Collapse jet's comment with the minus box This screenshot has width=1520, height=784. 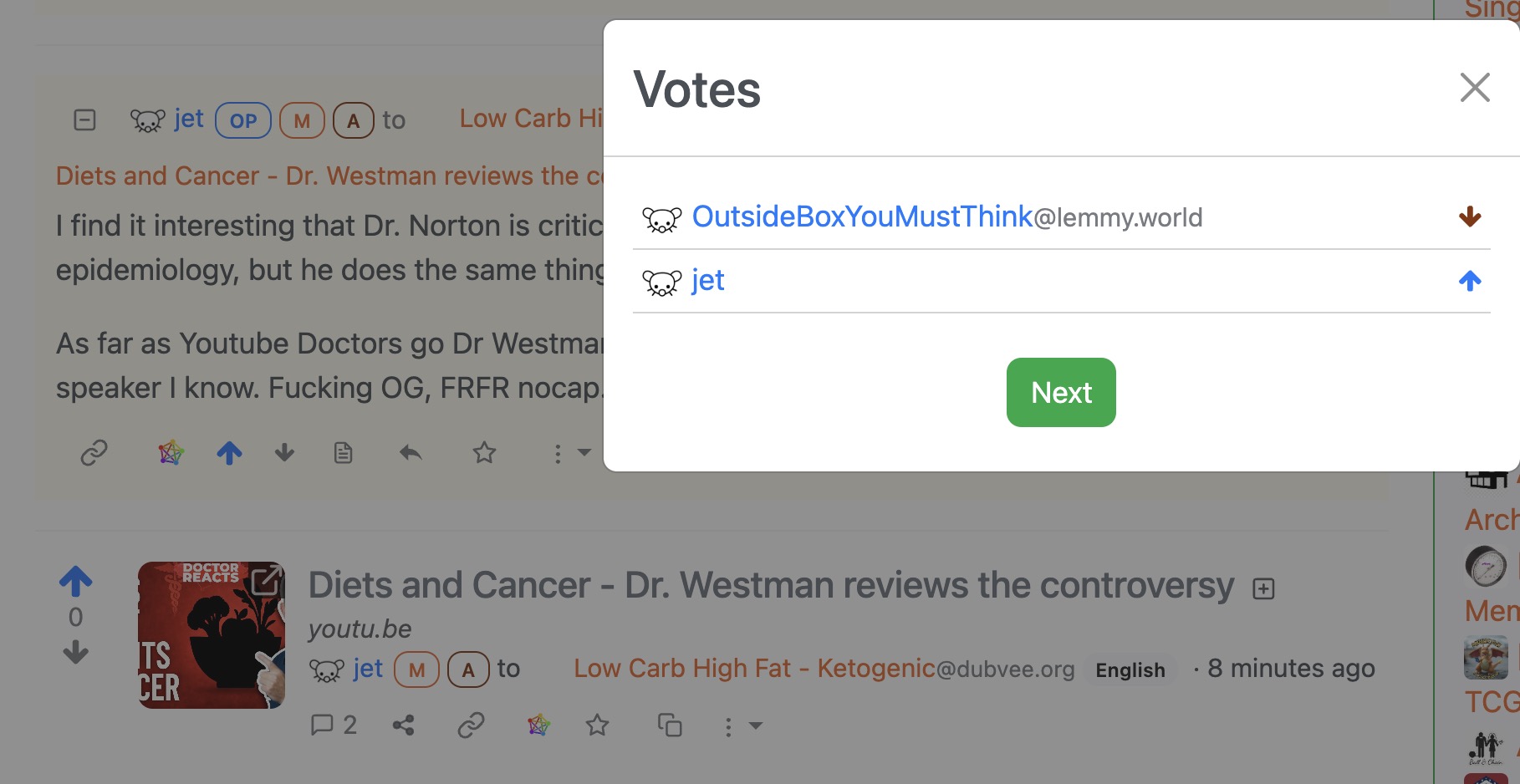pos(84,120)
